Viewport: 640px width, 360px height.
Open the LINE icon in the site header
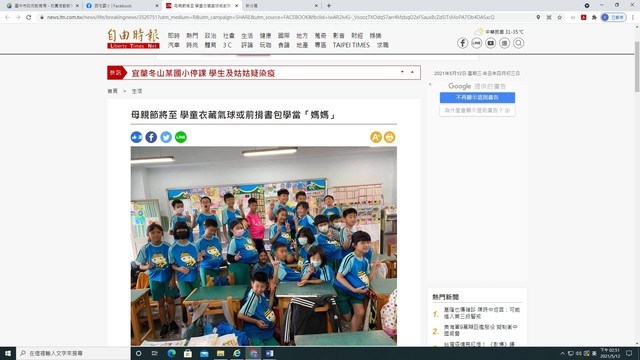(476, 43)
